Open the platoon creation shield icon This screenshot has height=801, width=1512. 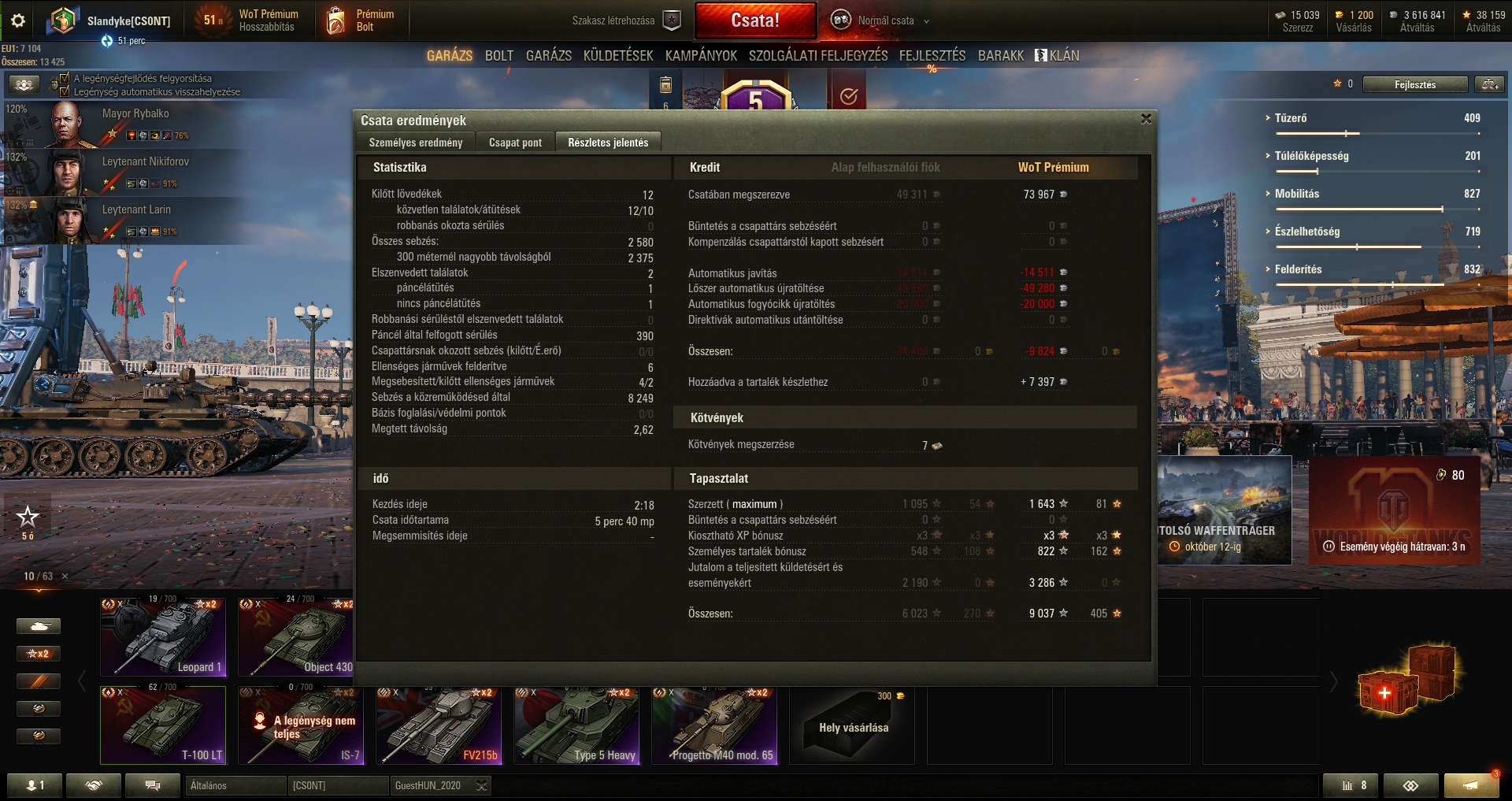click(672, 20)
